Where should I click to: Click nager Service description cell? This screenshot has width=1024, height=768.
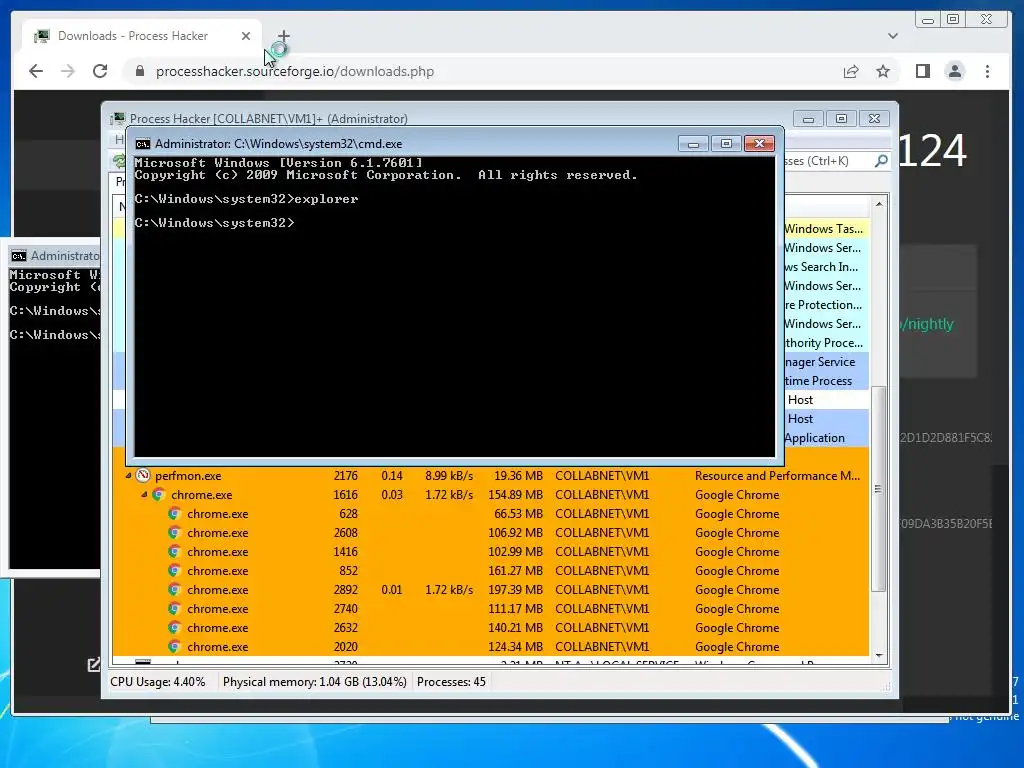click(820, 361)
